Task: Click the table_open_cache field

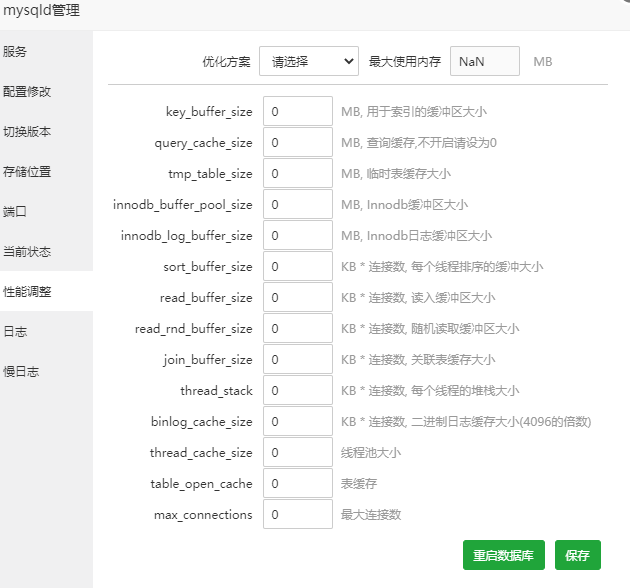Action: [x=298, y=483]
